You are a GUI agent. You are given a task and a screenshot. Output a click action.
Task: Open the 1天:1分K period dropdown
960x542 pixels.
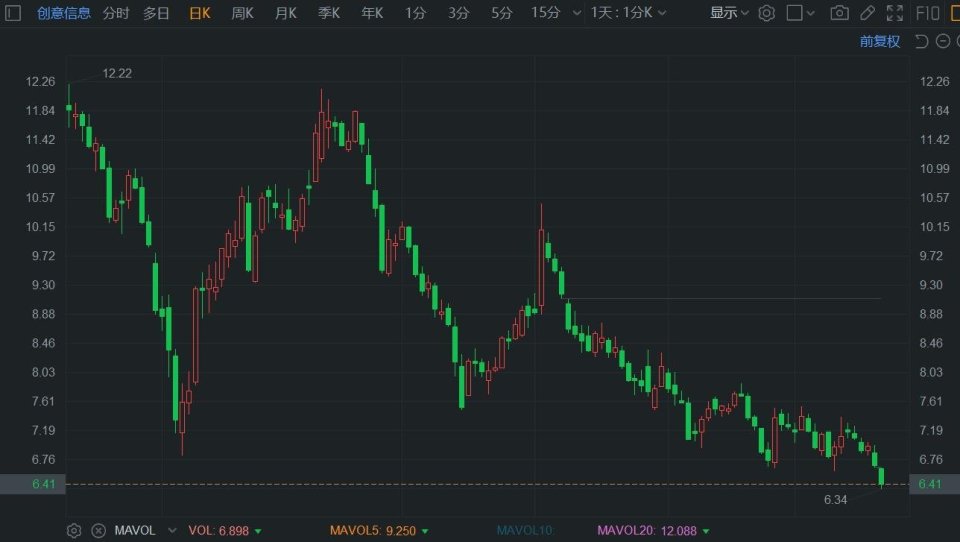[x=628, y=13]
